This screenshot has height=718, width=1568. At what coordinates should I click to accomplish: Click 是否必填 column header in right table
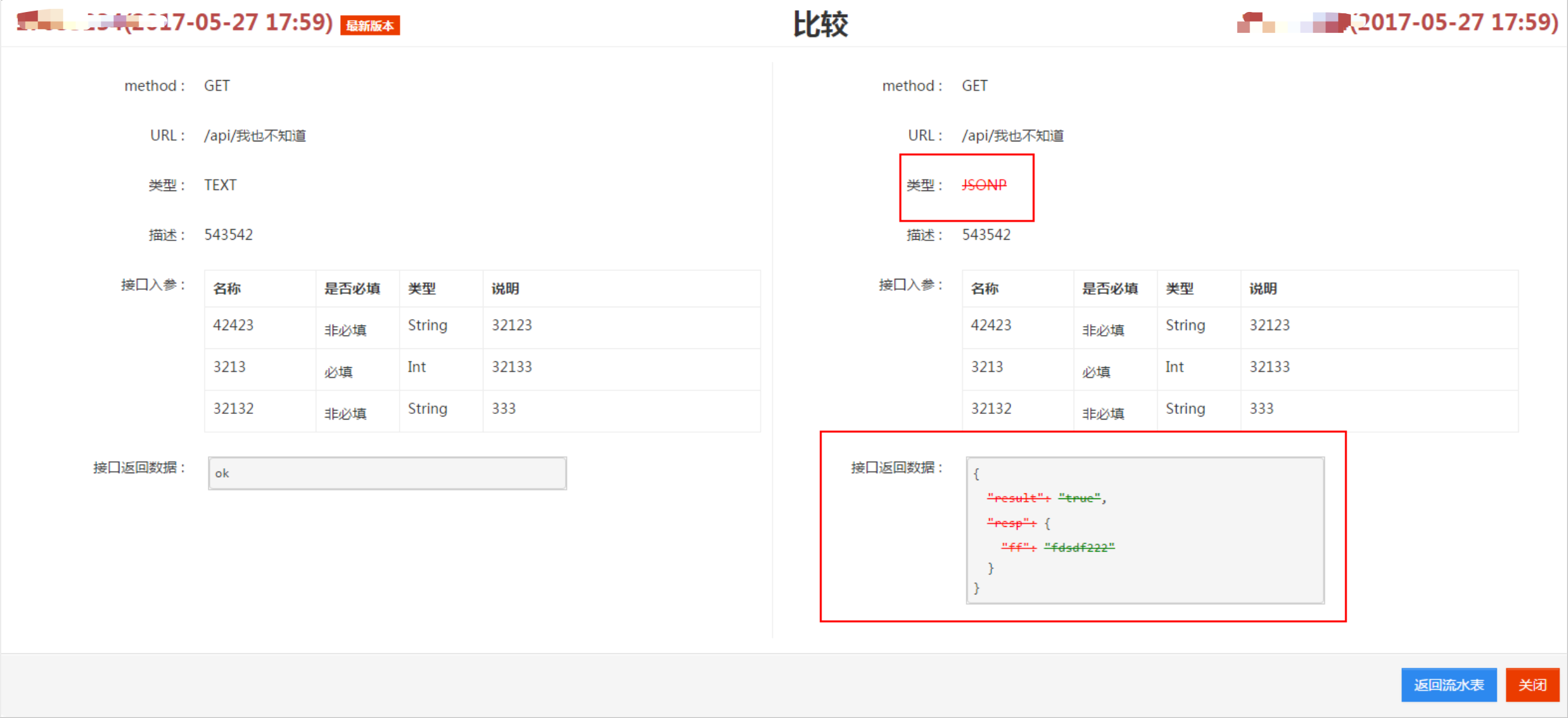pyautogui.click(x=1110, y=289)
